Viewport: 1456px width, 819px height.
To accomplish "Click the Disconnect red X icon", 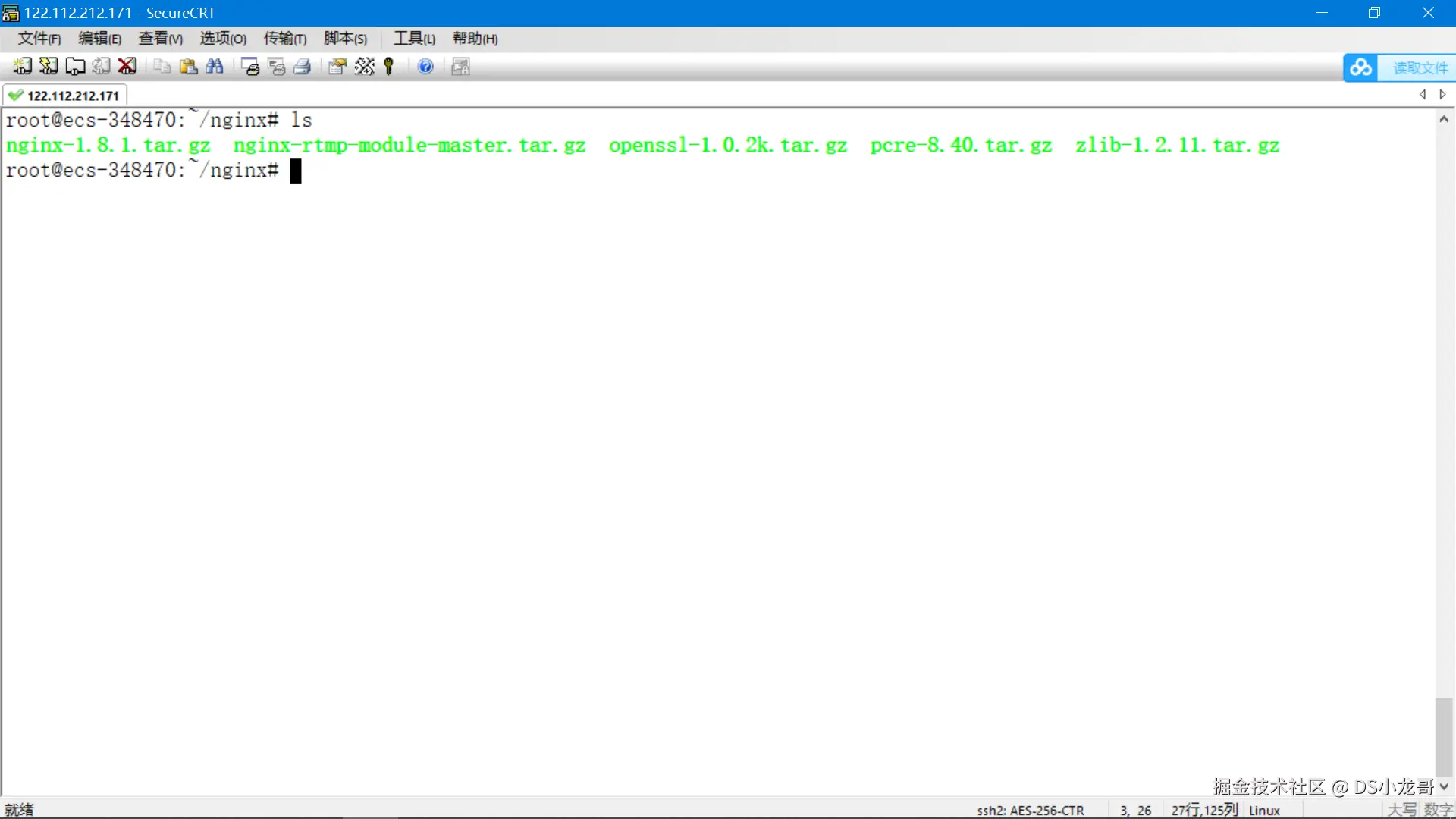I will point(127,67).
